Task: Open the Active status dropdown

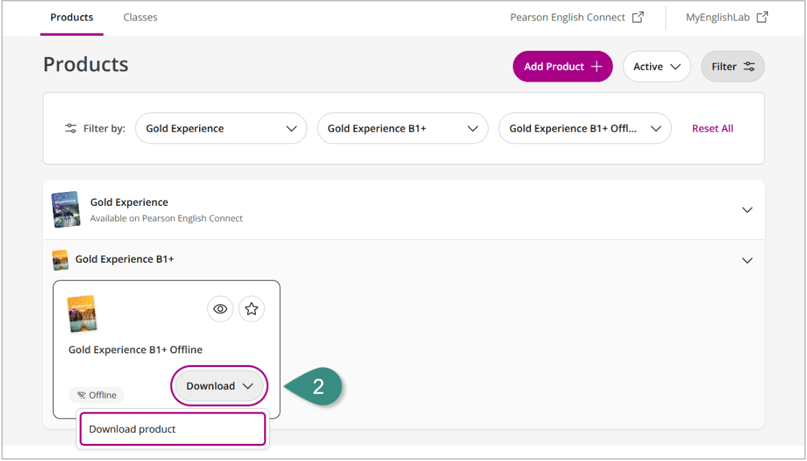Action: (x=657, y=66)
